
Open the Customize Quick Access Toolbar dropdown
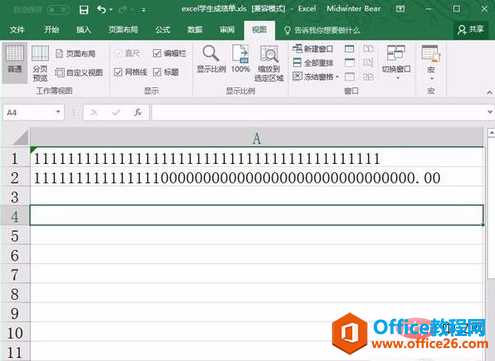point(144,10)
